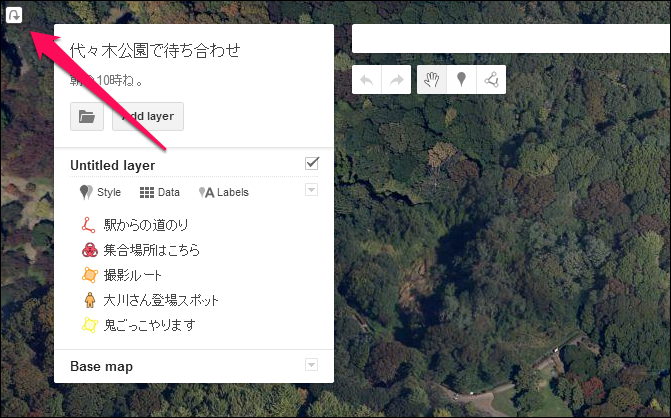The width and height of the screenshot is (671, 418).
Task: Redo the action with the forward arrow
Action: 396,80
